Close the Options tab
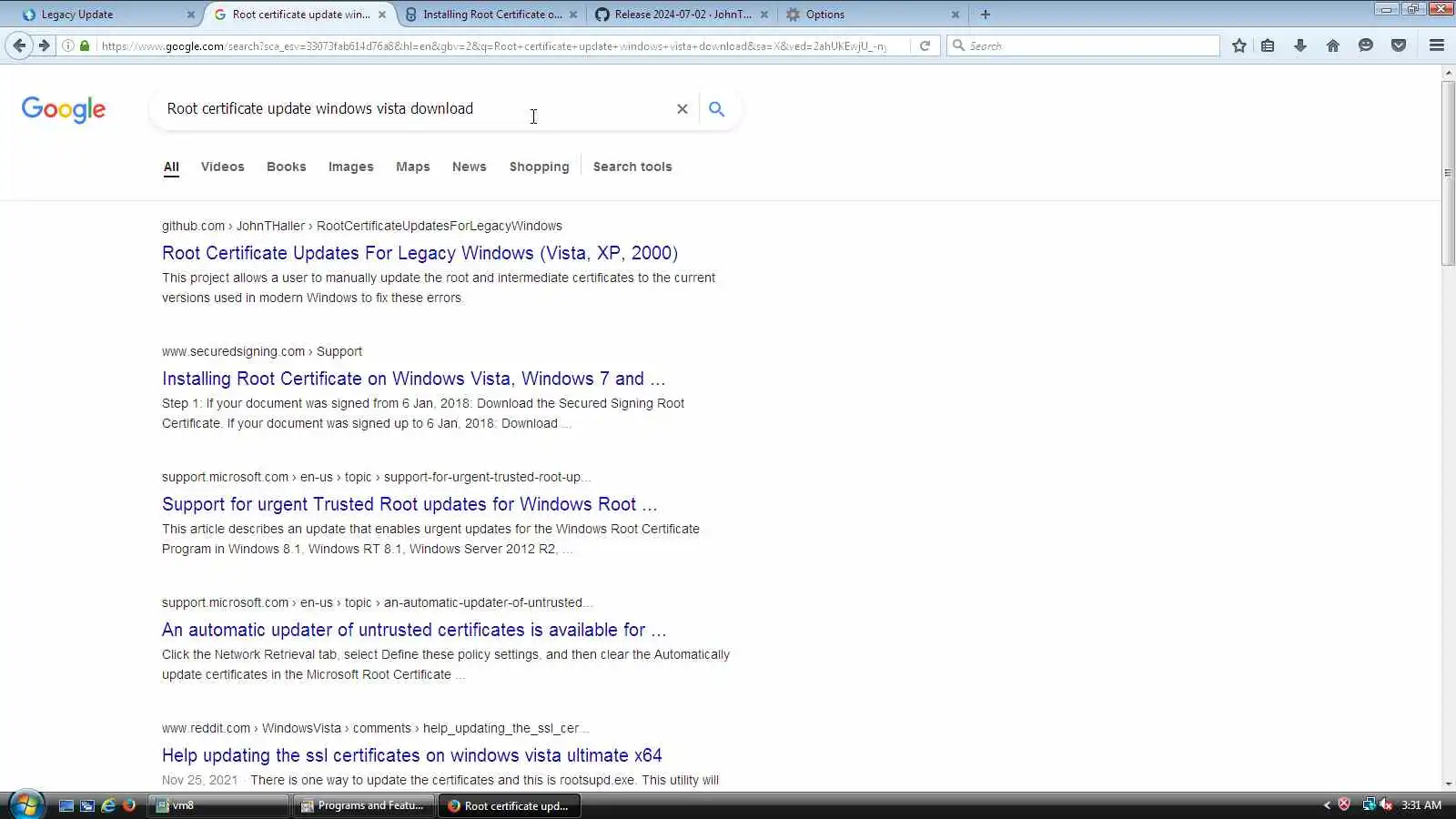 click(955, 15)
